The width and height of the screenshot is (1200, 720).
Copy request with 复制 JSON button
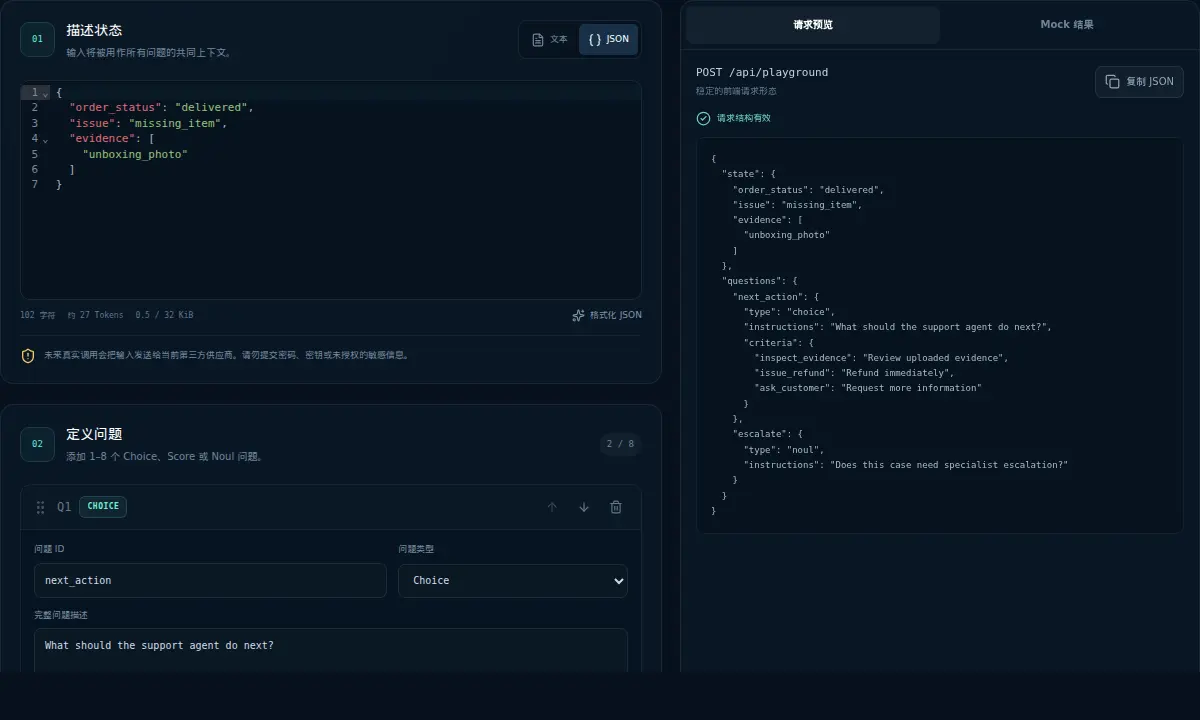pos(1139,82)
